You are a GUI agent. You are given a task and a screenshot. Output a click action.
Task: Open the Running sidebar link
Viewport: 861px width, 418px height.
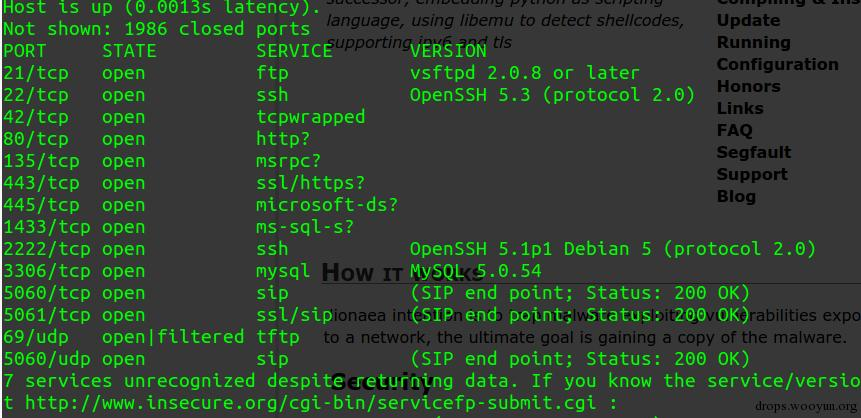pos(753,43)
